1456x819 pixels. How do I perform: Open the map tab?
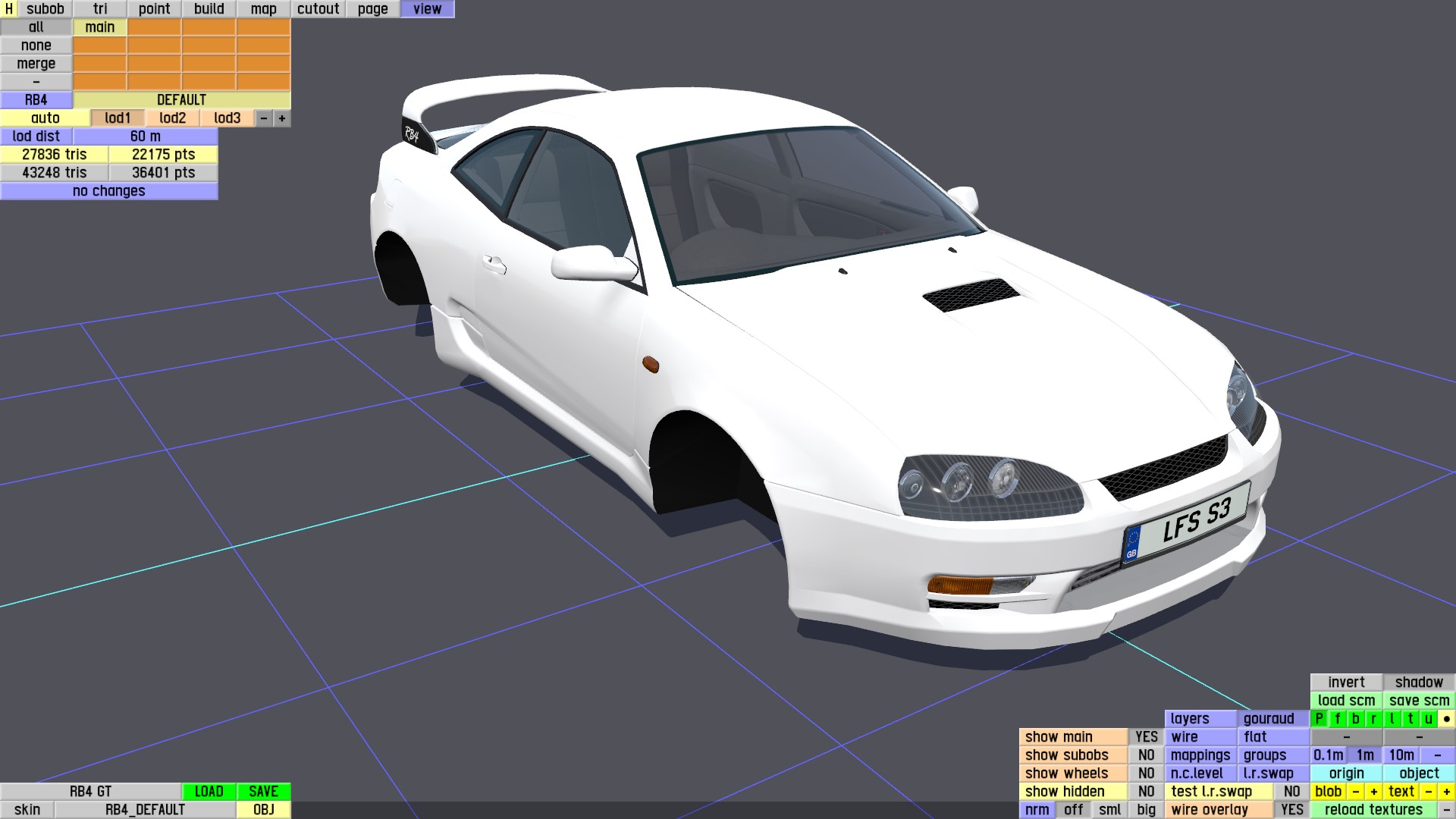(263, 8)
